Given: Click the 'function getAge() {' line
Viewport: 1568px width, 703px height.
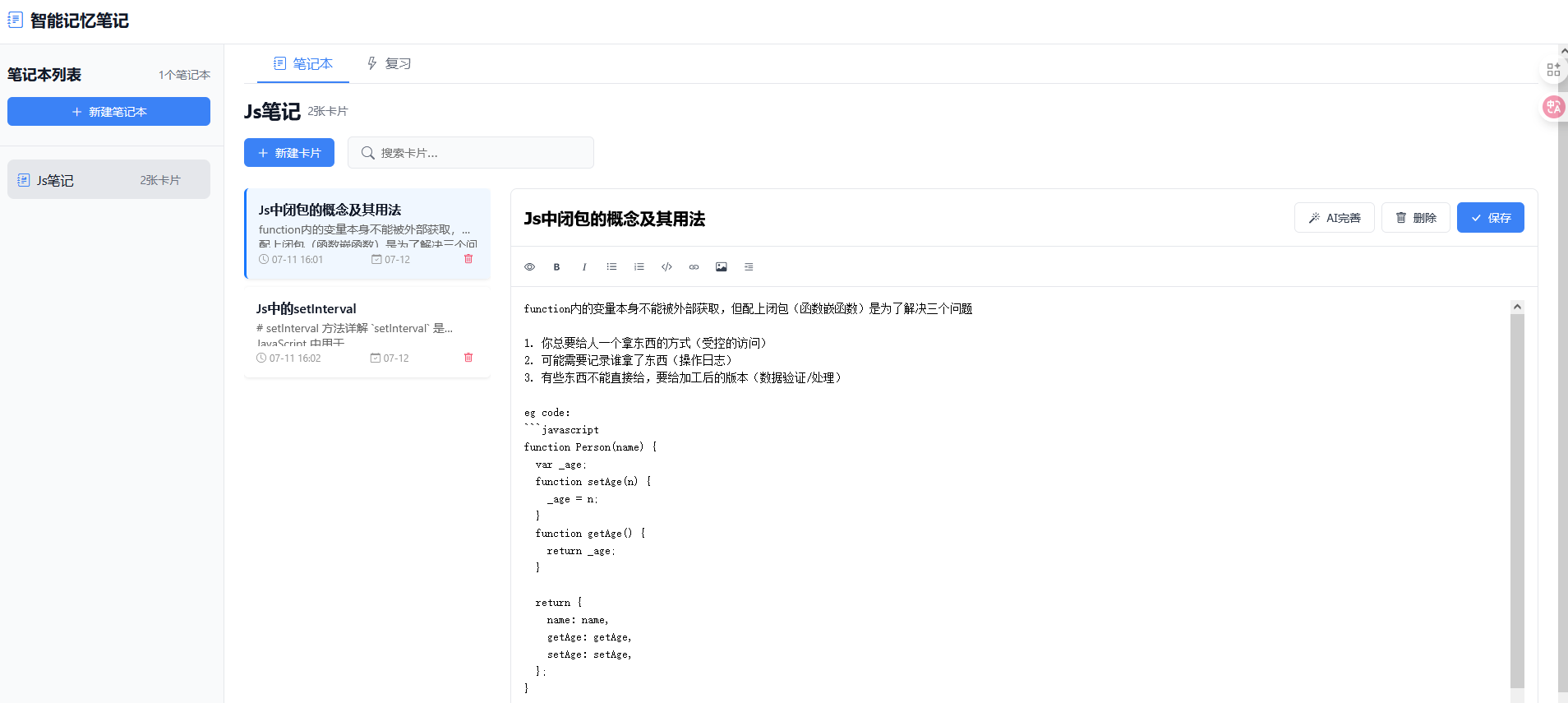Looking at the screenshot, I should pyautogui.click(x=591, y=534).
